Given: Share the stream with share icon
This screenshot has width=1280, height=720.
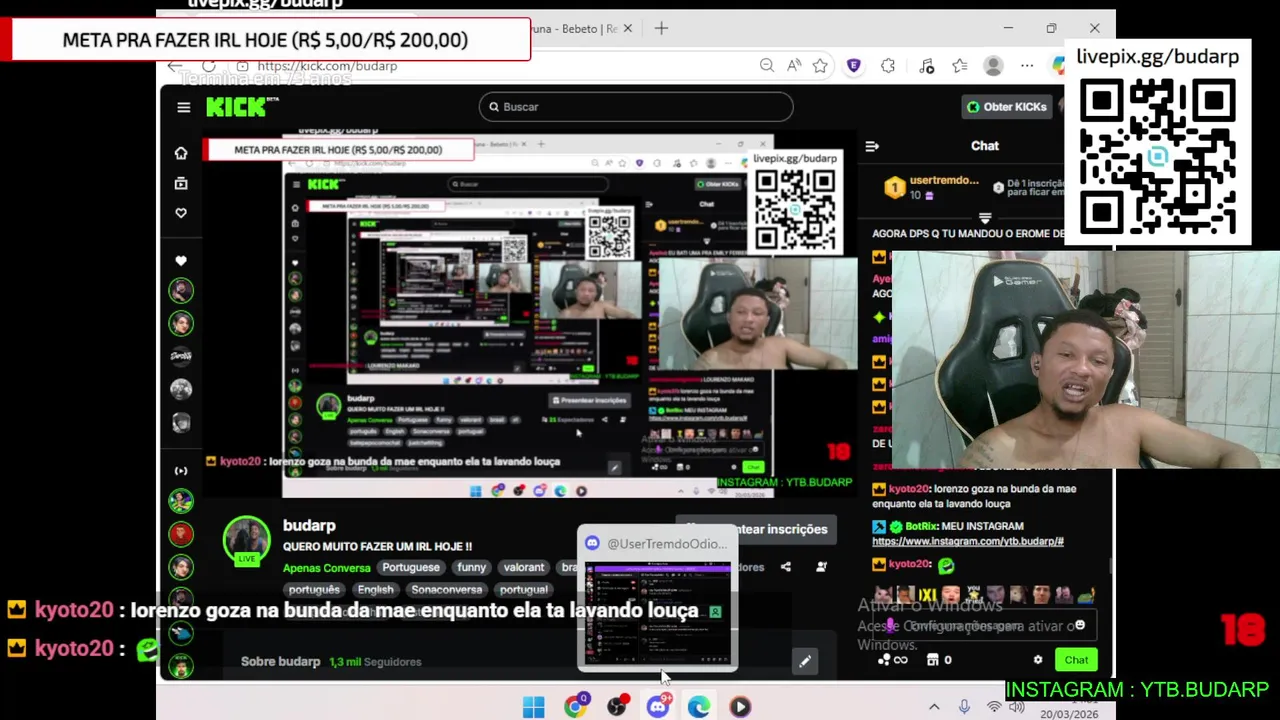Looking at the screenshot, I should coord(786,567).
